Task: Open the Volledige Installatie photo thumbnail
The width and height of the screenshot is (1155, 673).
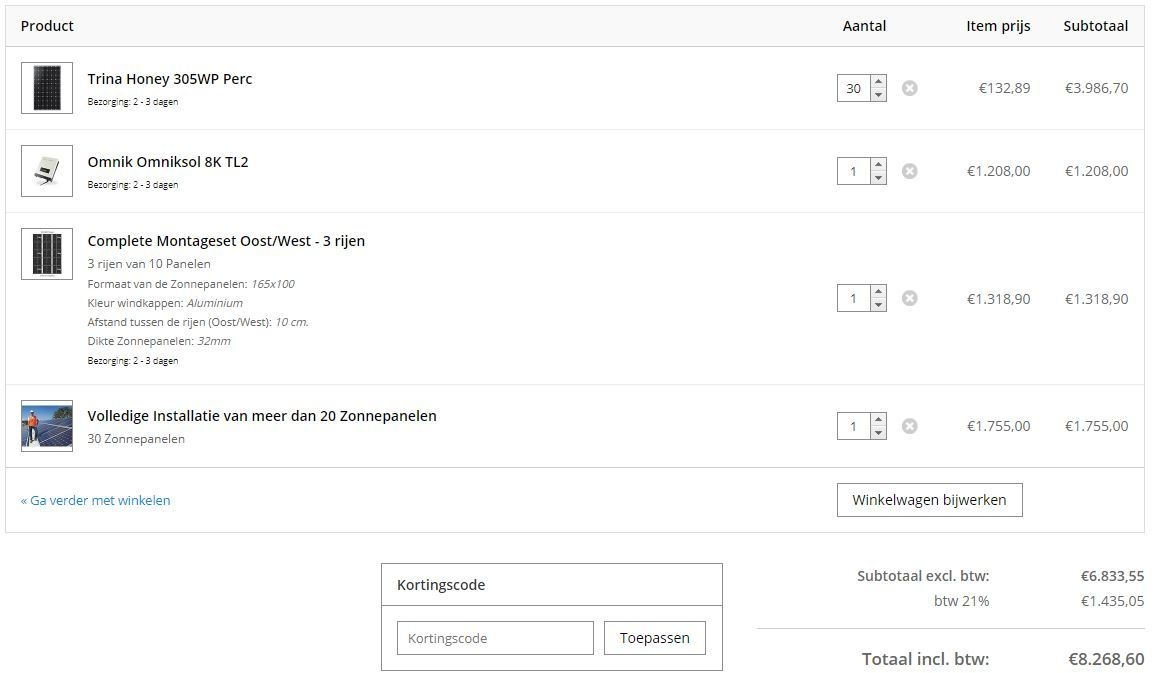Action: (47, 426)
